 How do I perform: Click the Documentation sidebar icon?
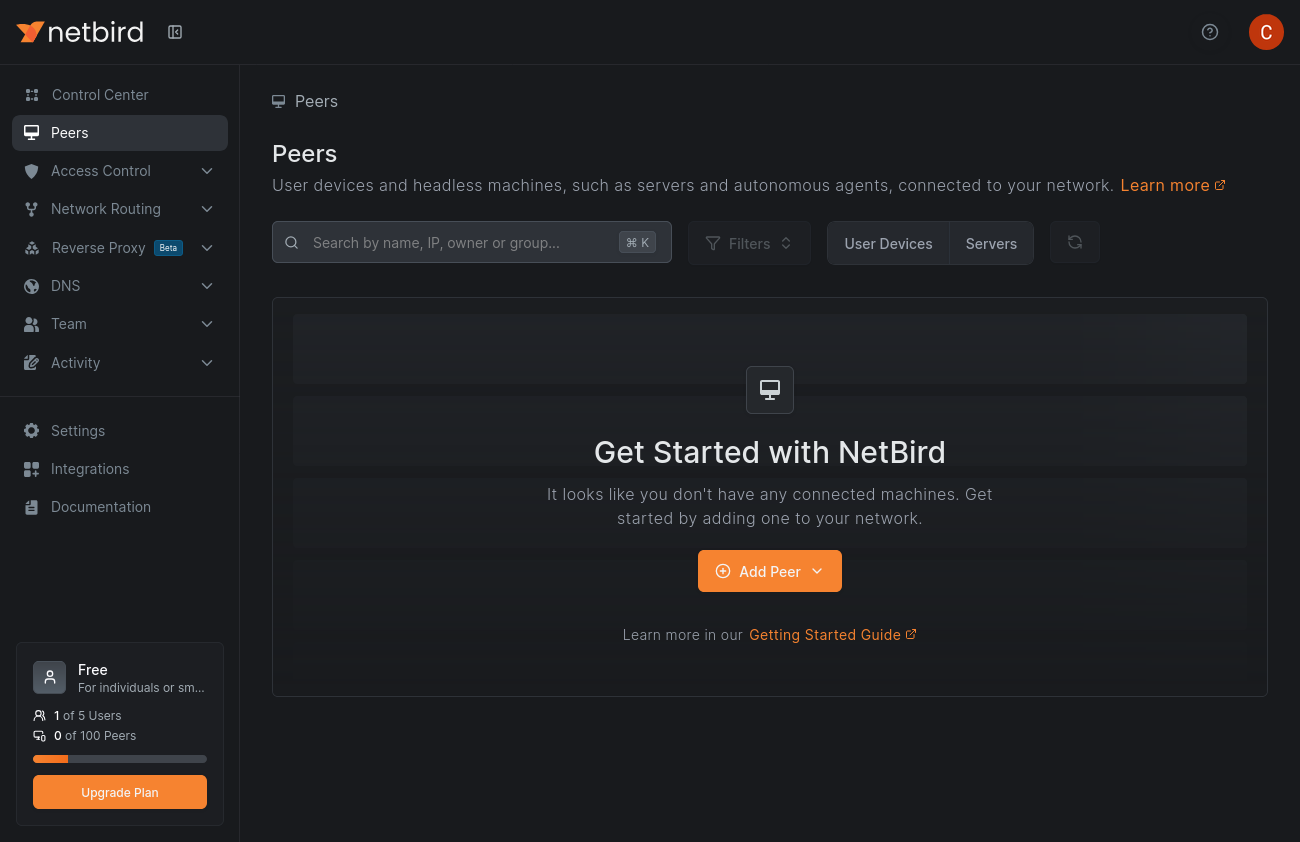(x=31, y=507)
